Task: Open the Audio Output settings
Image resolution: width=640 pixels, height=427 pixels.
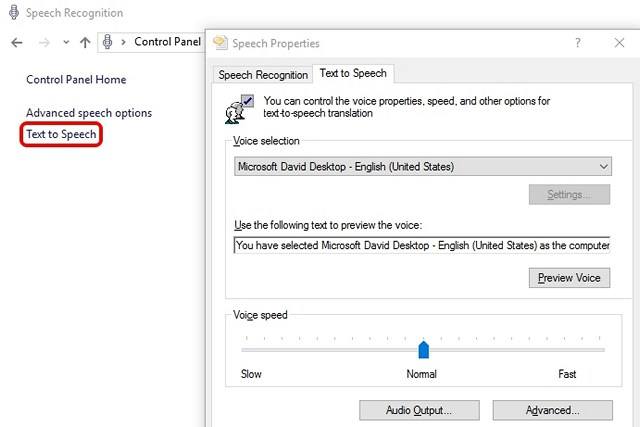Action: (418, 410)
